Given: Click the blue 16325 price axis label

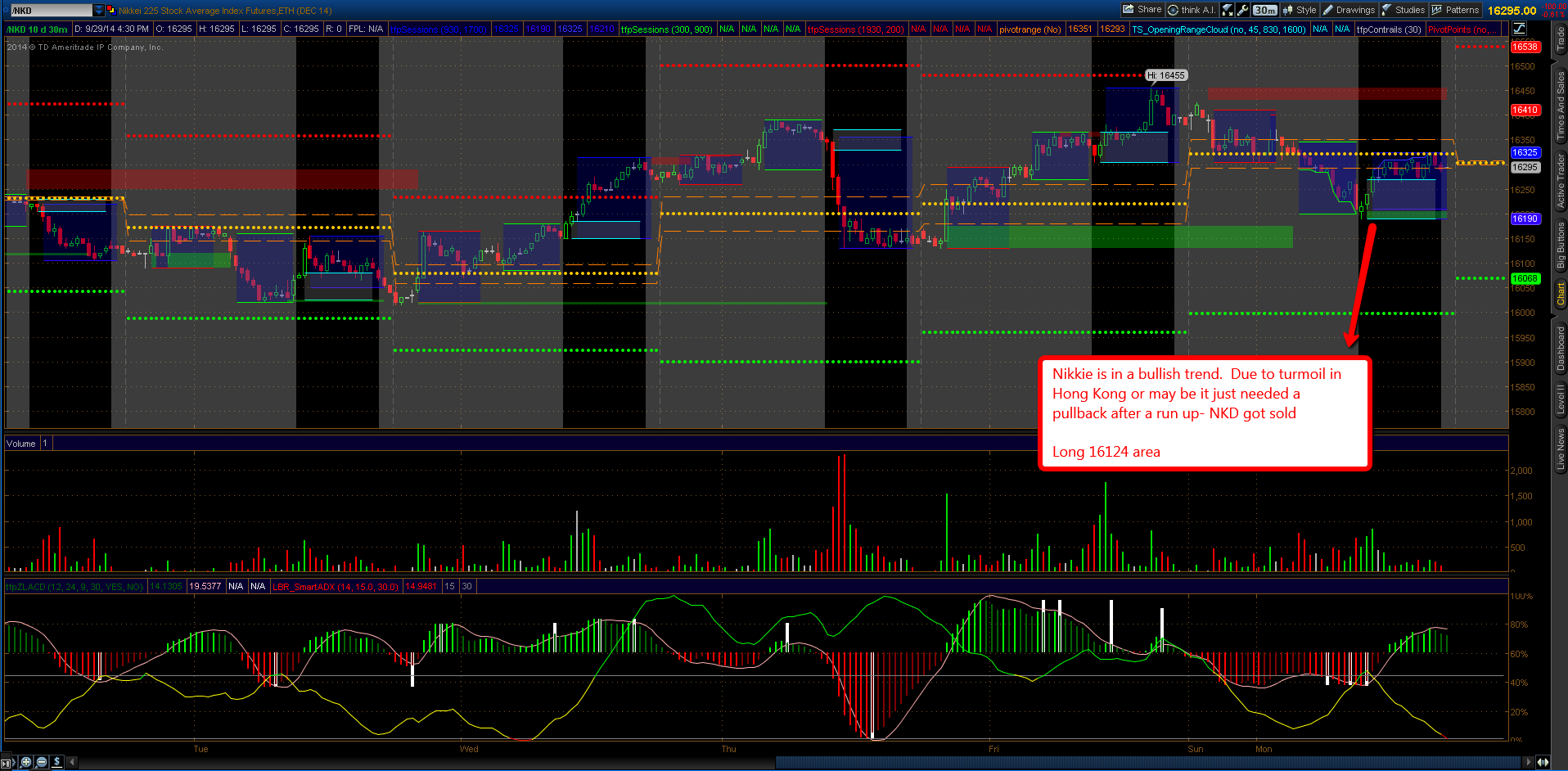Looking at the screenshot, I should pyautogui.click(x=1525, y=152).
